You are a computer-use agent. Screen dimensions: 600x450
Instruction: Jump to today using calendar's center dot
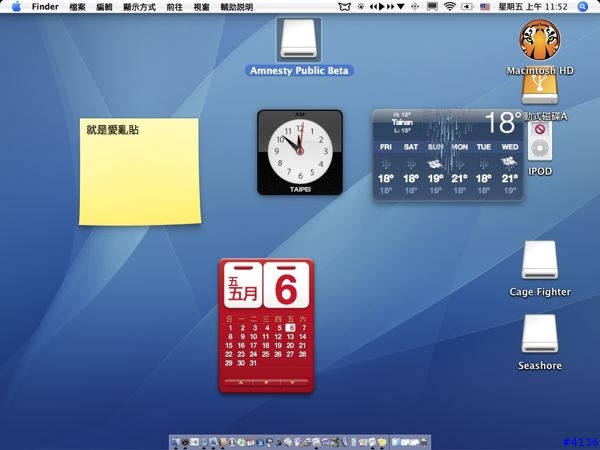point(266,382)
